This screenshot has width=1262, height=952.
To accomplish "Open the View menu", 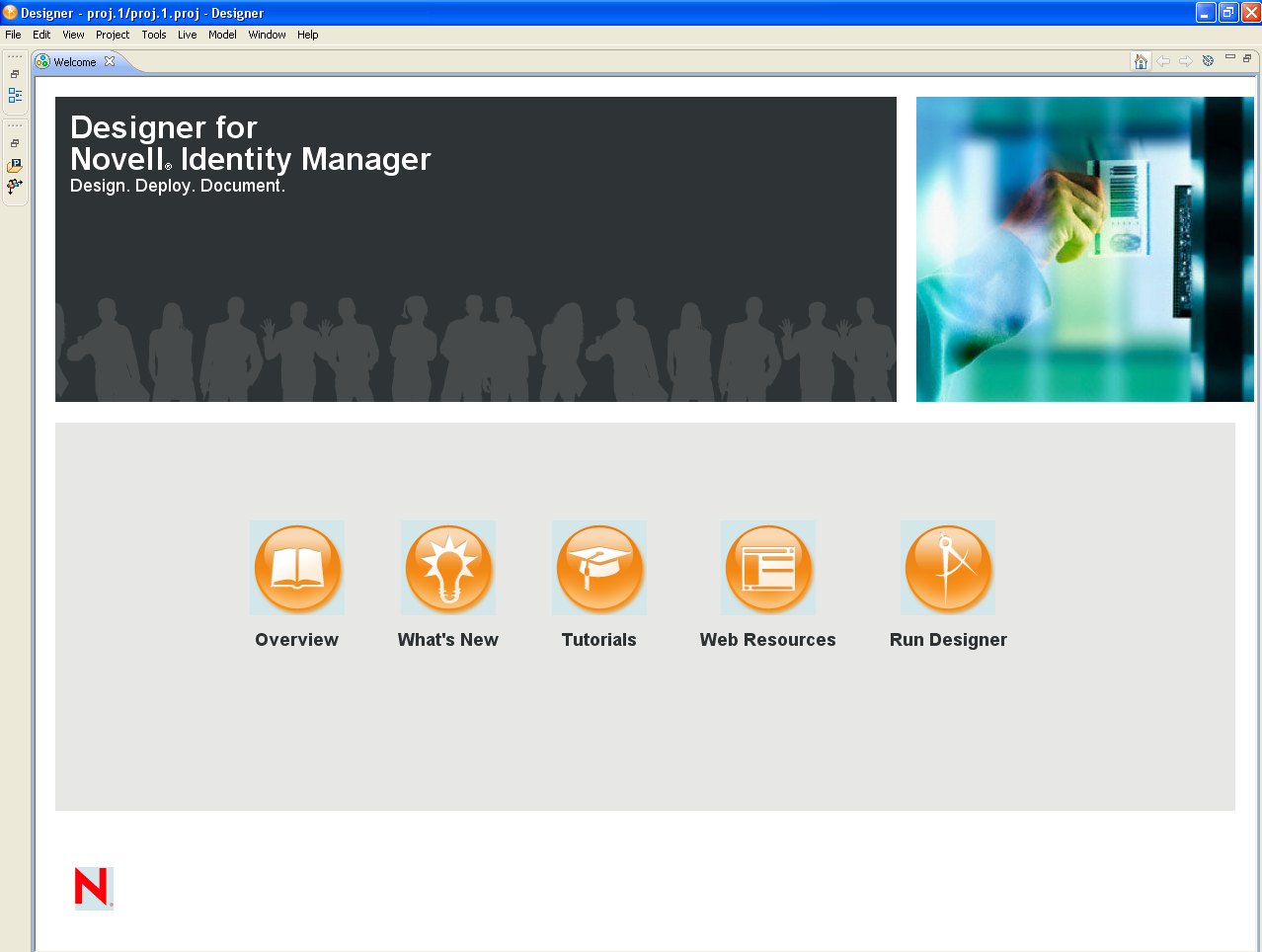I will [73, 35].
